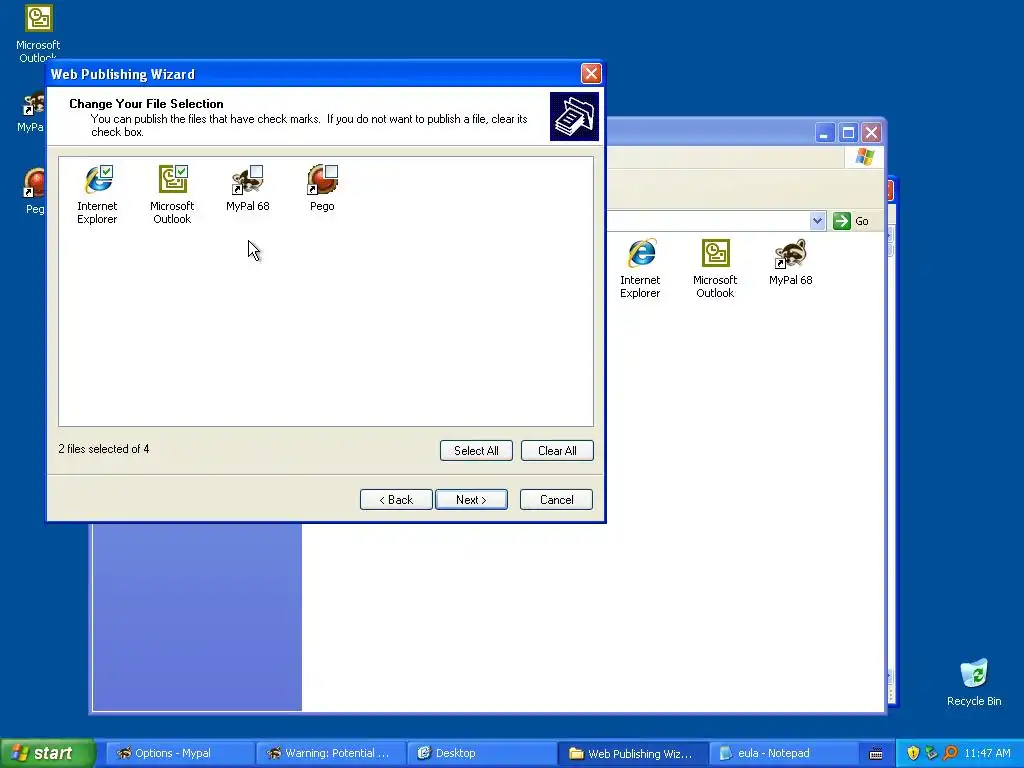Click the safely remove hardware tray icon

931,753
